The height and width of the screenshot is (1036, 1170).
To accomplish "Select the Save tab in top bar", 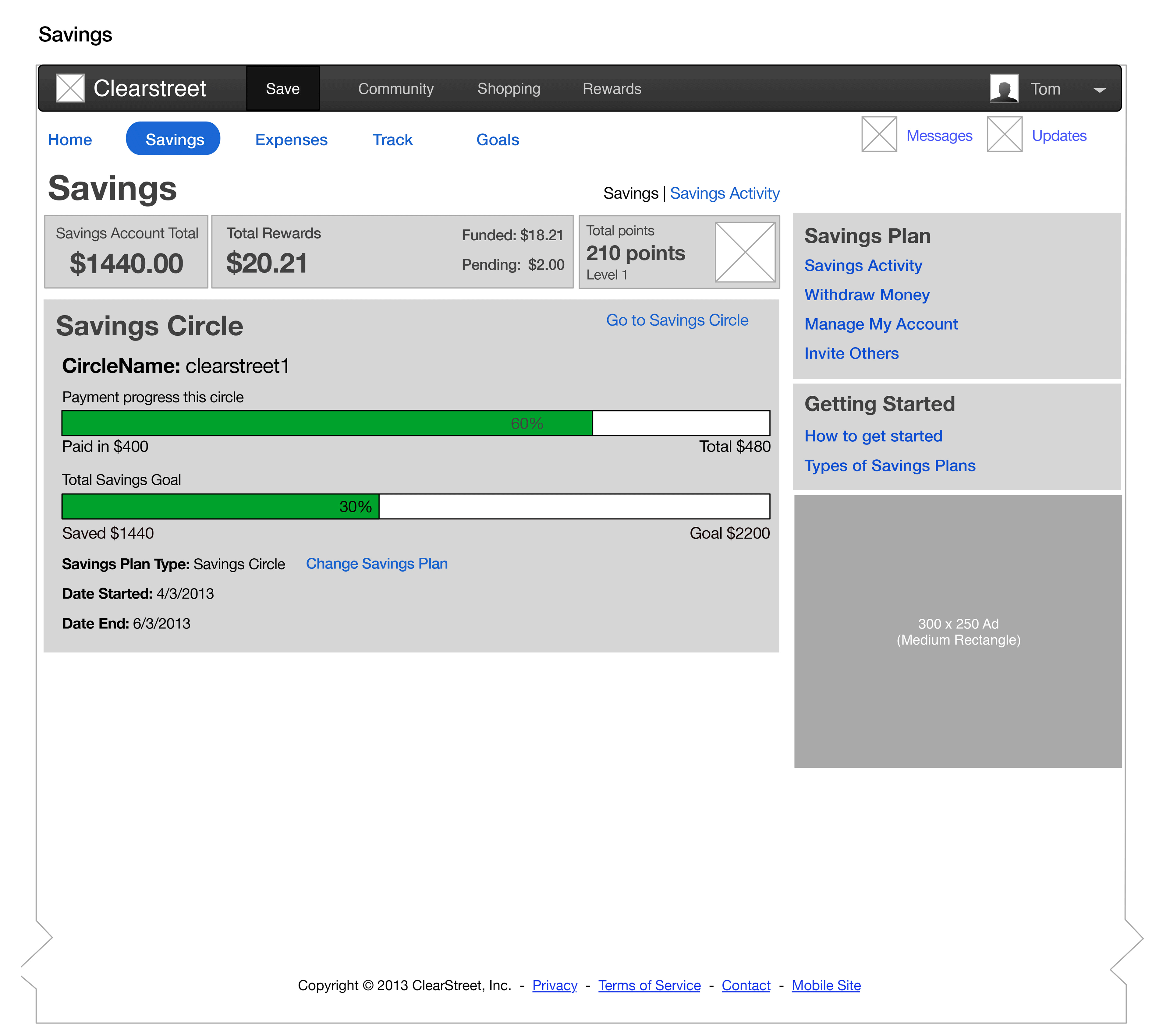I will (283, 88).
